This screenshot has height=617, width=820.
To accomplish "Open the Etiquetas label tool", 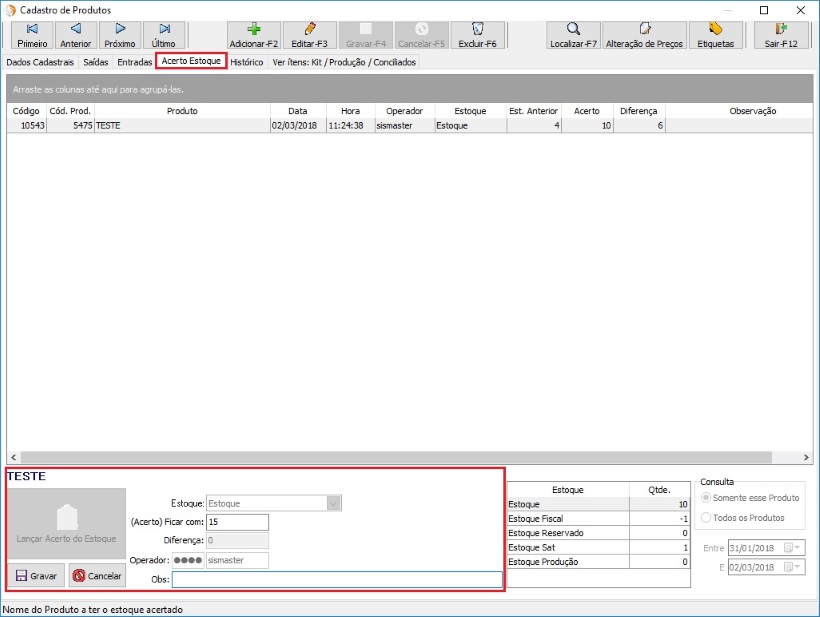I will click(x=715, y=35).
